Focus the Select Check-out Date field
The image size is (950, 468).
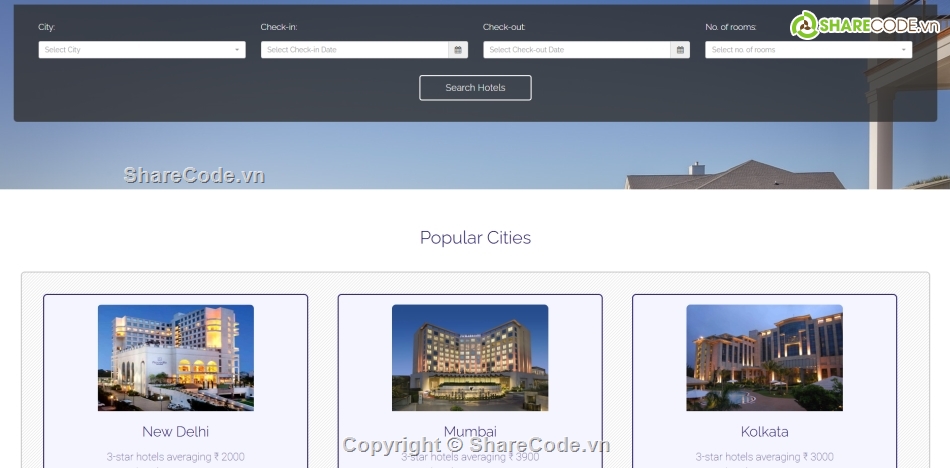577,50
